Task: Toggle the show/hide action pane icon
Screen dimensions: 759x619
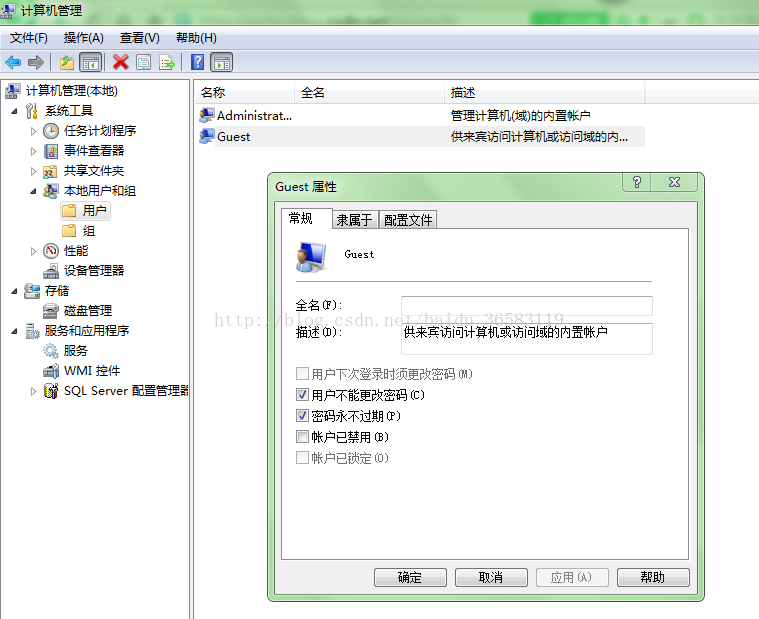Action: (222, 62)
